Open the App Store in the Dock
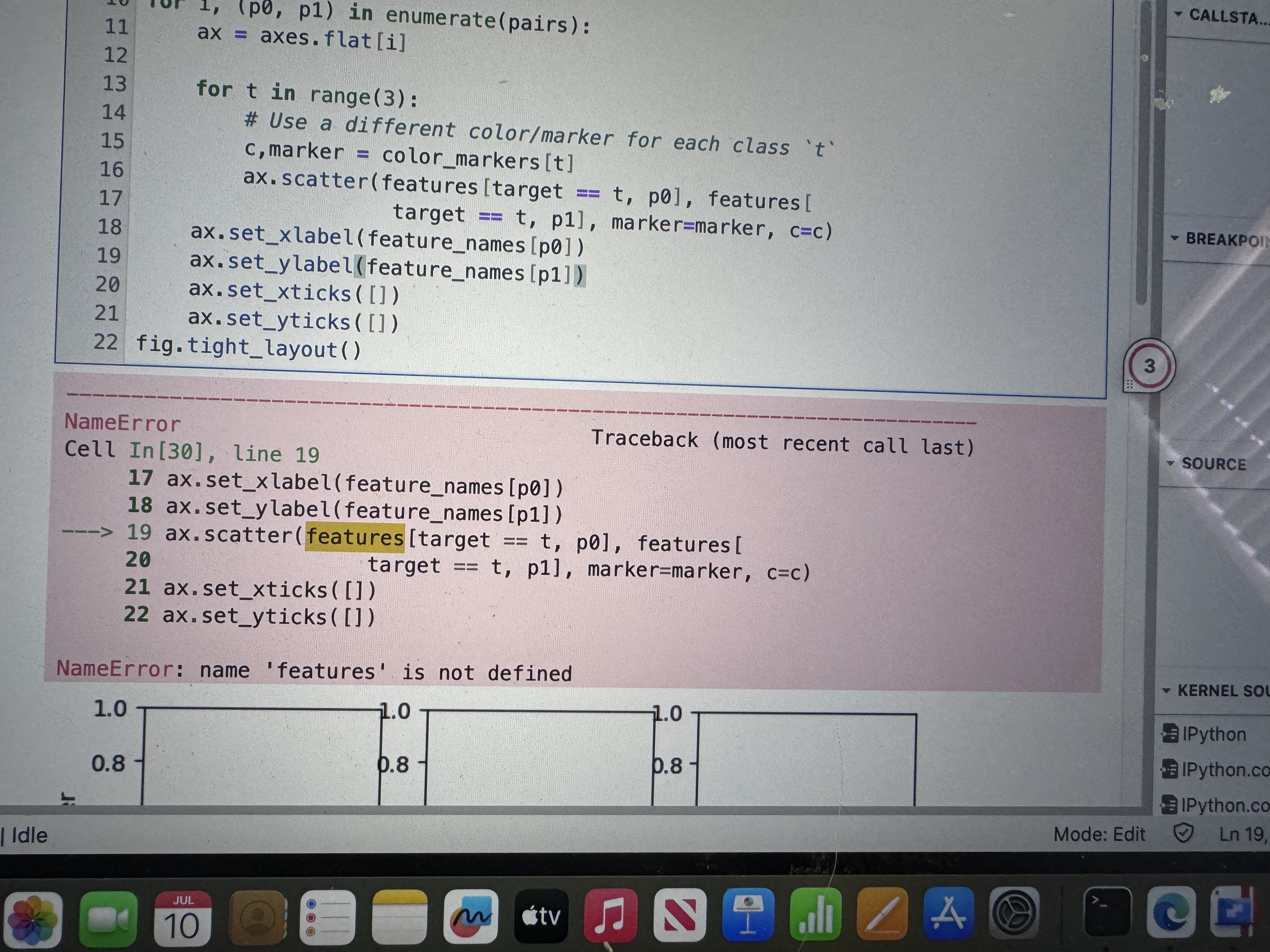This screenshot has width=1270, height=952. pos(948,914)
